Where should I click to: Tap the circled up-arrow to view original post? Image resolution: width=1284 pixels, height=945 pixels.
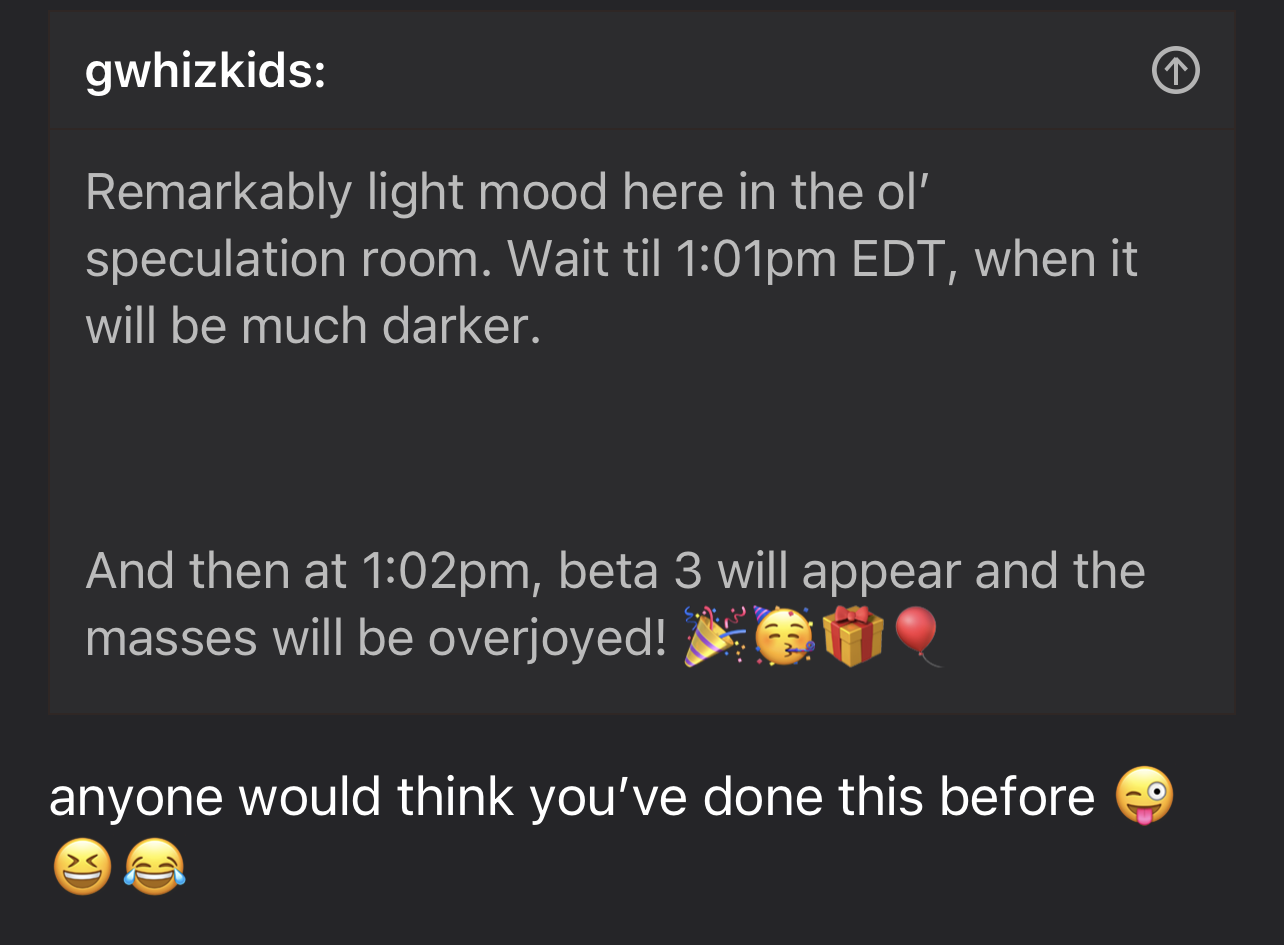pyautogui.click(x=1175, y=71)
